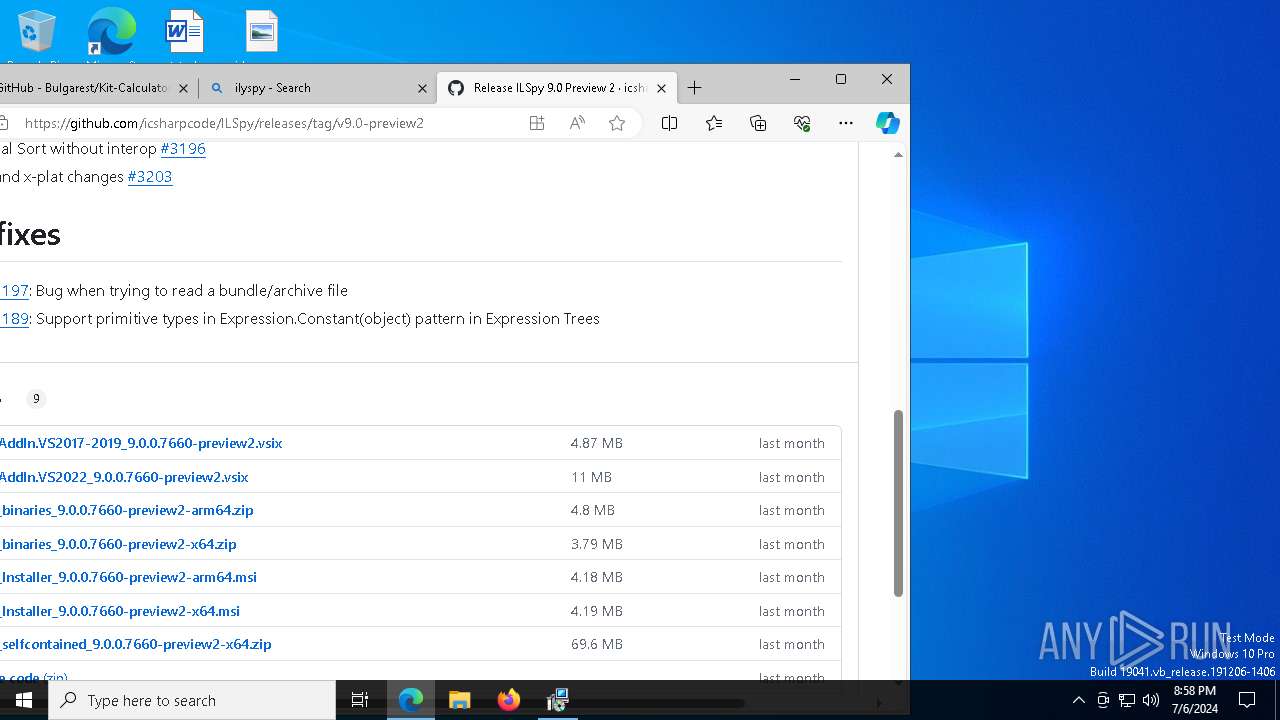The image size is (1280, 720).
Task: Add page to favorites with star icon
Action: pyautogui.click(x=617, y=123)
